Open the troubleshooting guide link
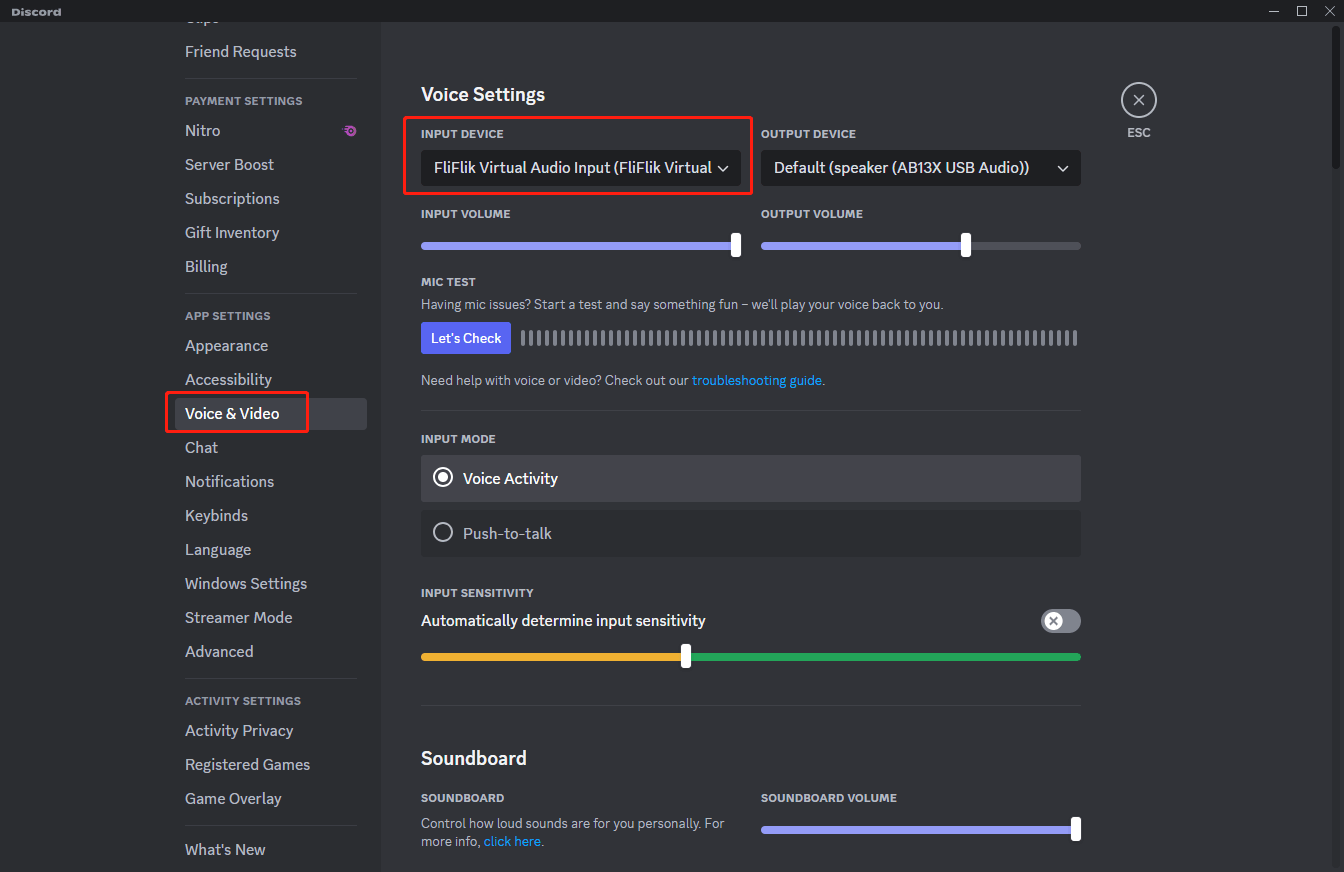This screenshot has width=1344, height=872. coord(756,380)
